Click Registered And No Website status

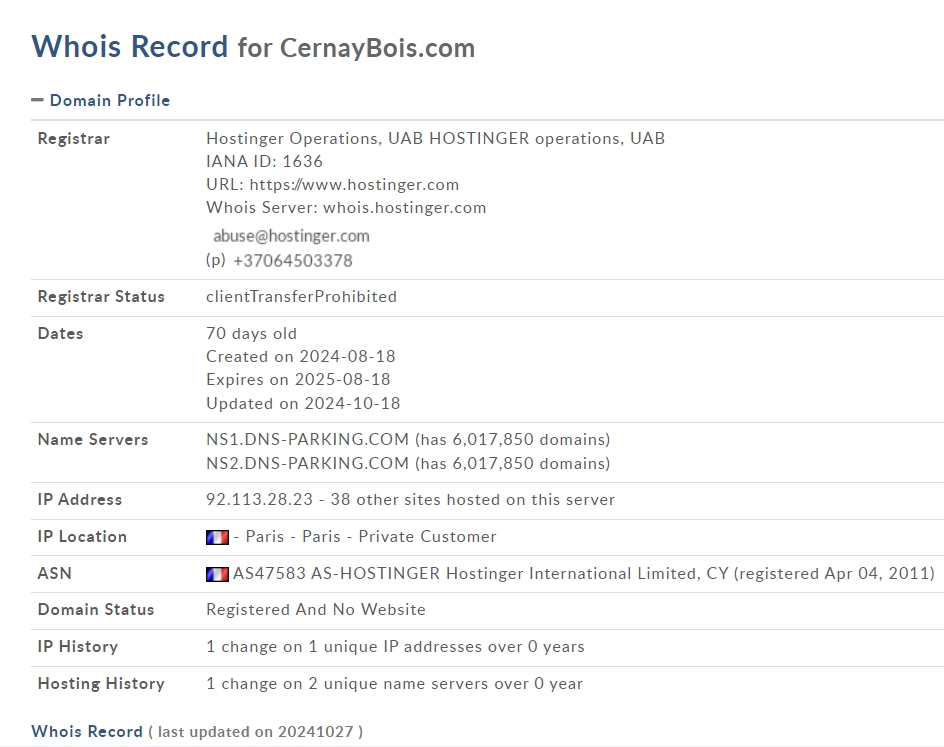point(315,610)
